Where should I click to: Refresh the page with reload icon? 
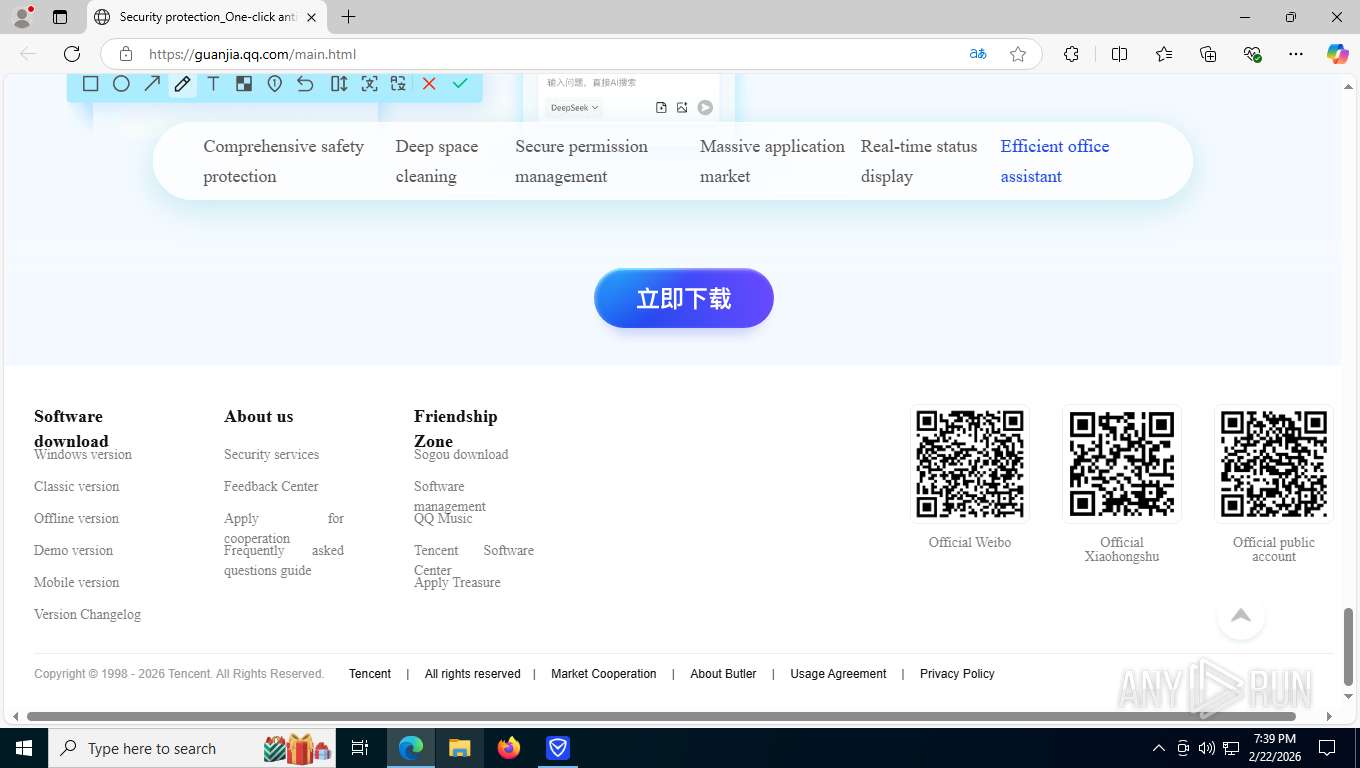[72, 54]
